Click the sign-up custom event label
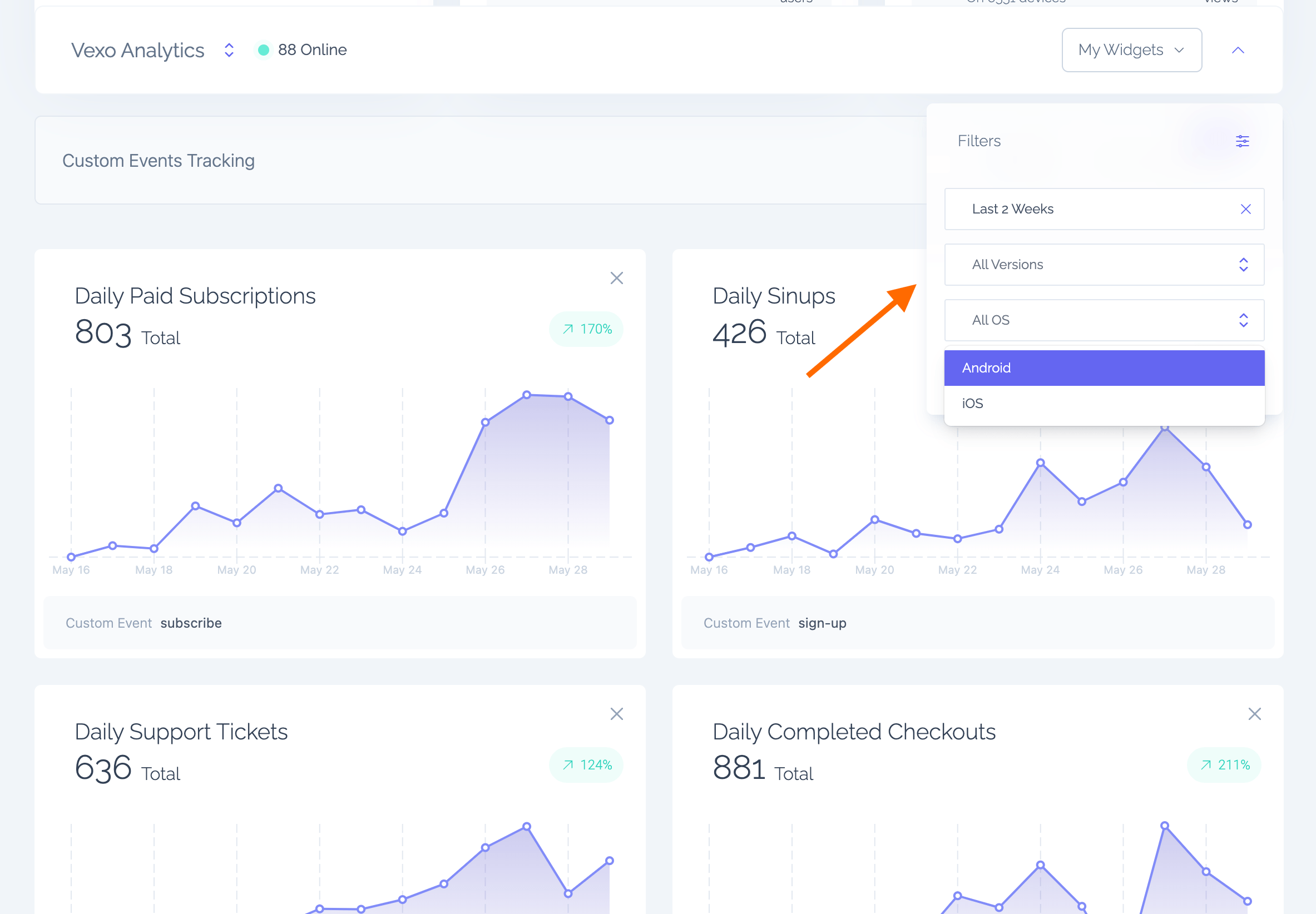This screenshot has width=1316, height=914. coord(822,623)
